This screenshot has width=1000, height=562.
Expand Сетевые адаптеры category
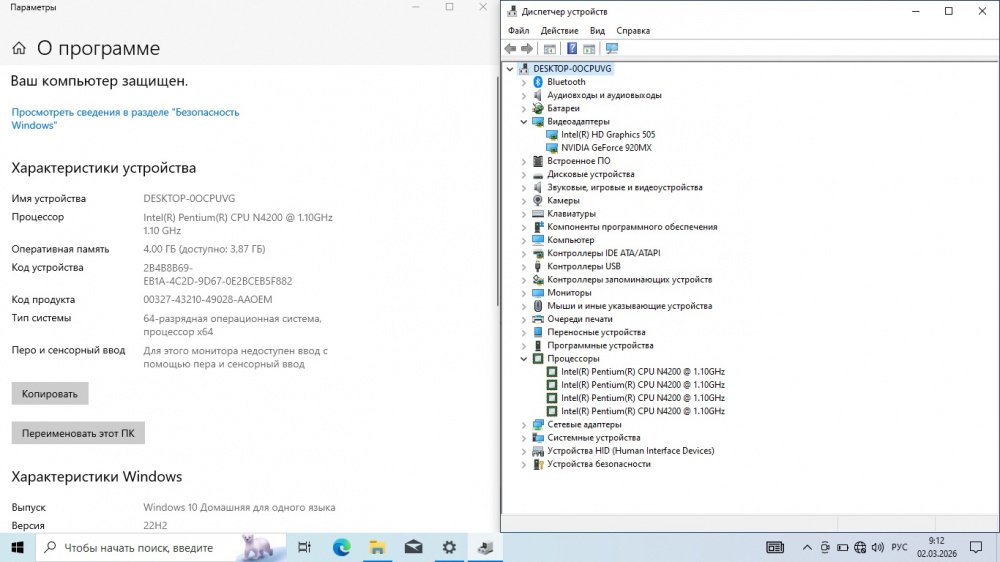click(524, 425)
